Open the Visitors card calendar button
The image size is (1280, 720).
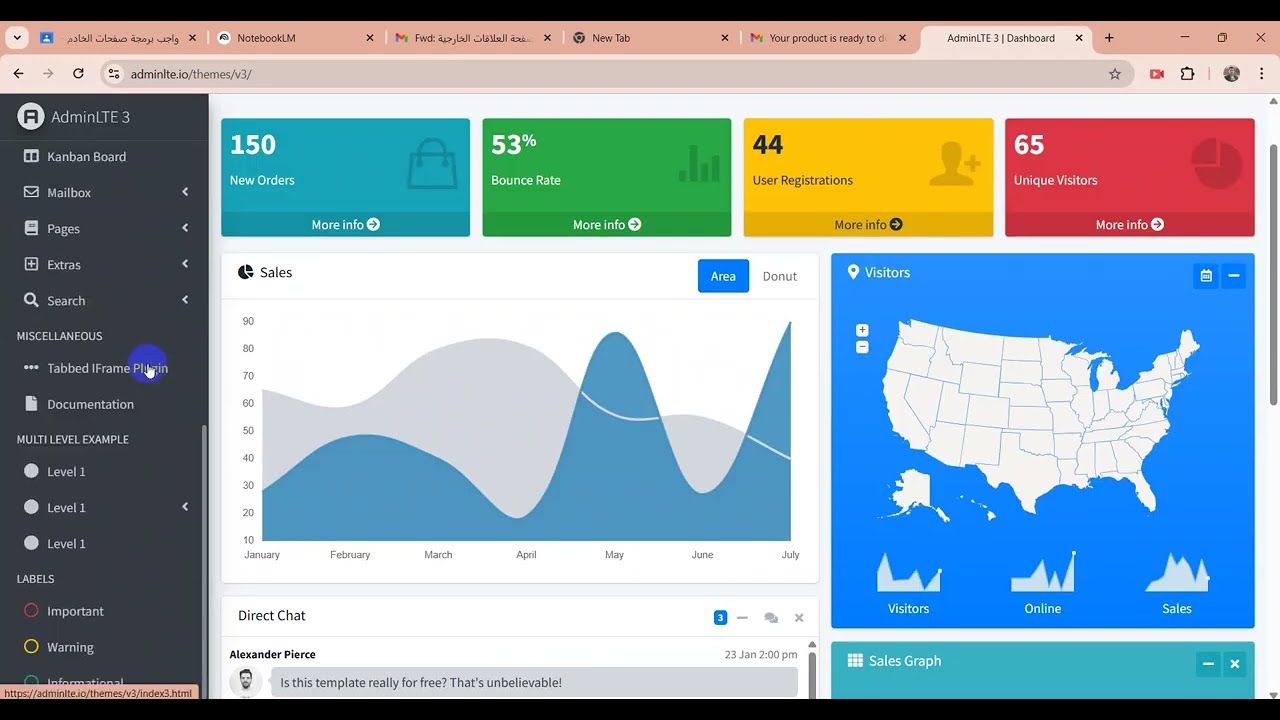[x=1206, y=276]
